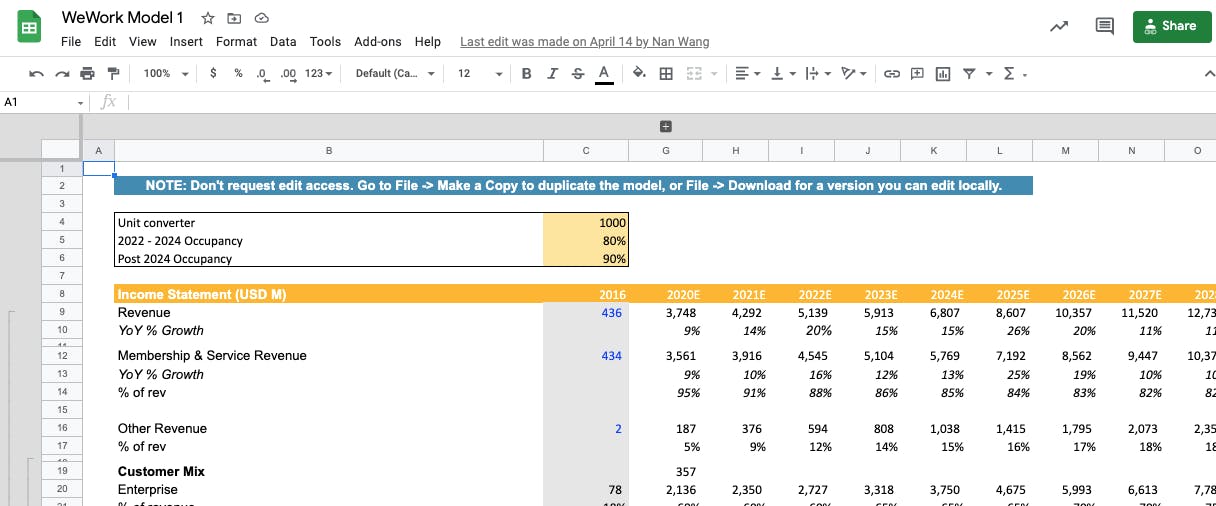This screenshot has height=506, width=1216.
Task: Insert a comment from the toolbar
Action: 916,73
